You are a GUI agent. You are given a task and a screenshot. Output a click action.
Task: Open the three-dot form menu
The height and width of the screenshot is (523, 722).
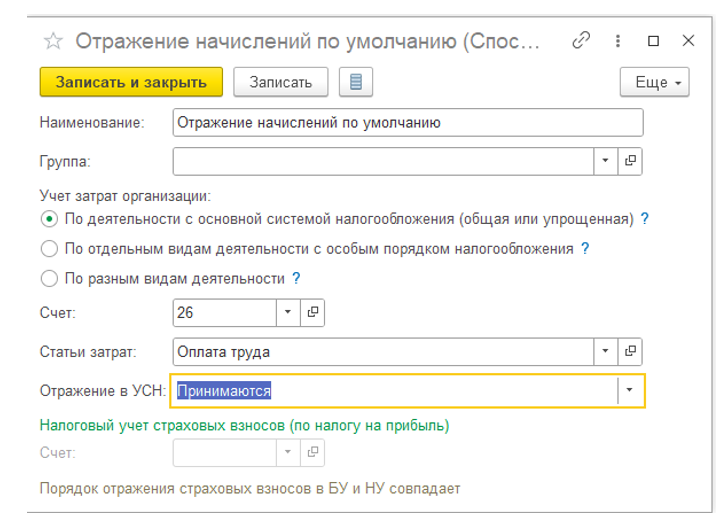(618, 41)
